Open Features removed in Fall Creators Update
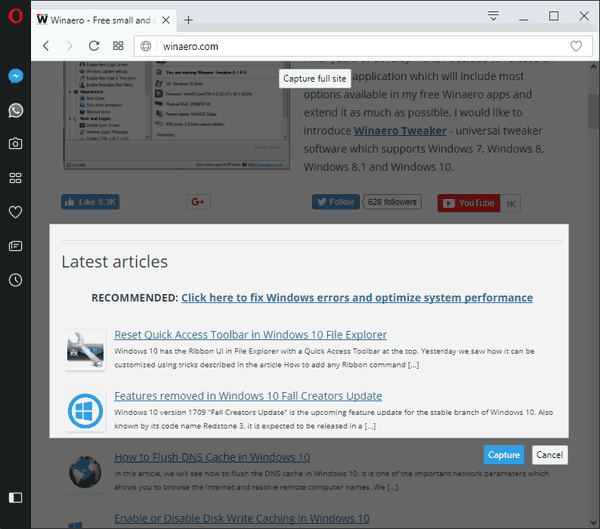 coord(248,396)
